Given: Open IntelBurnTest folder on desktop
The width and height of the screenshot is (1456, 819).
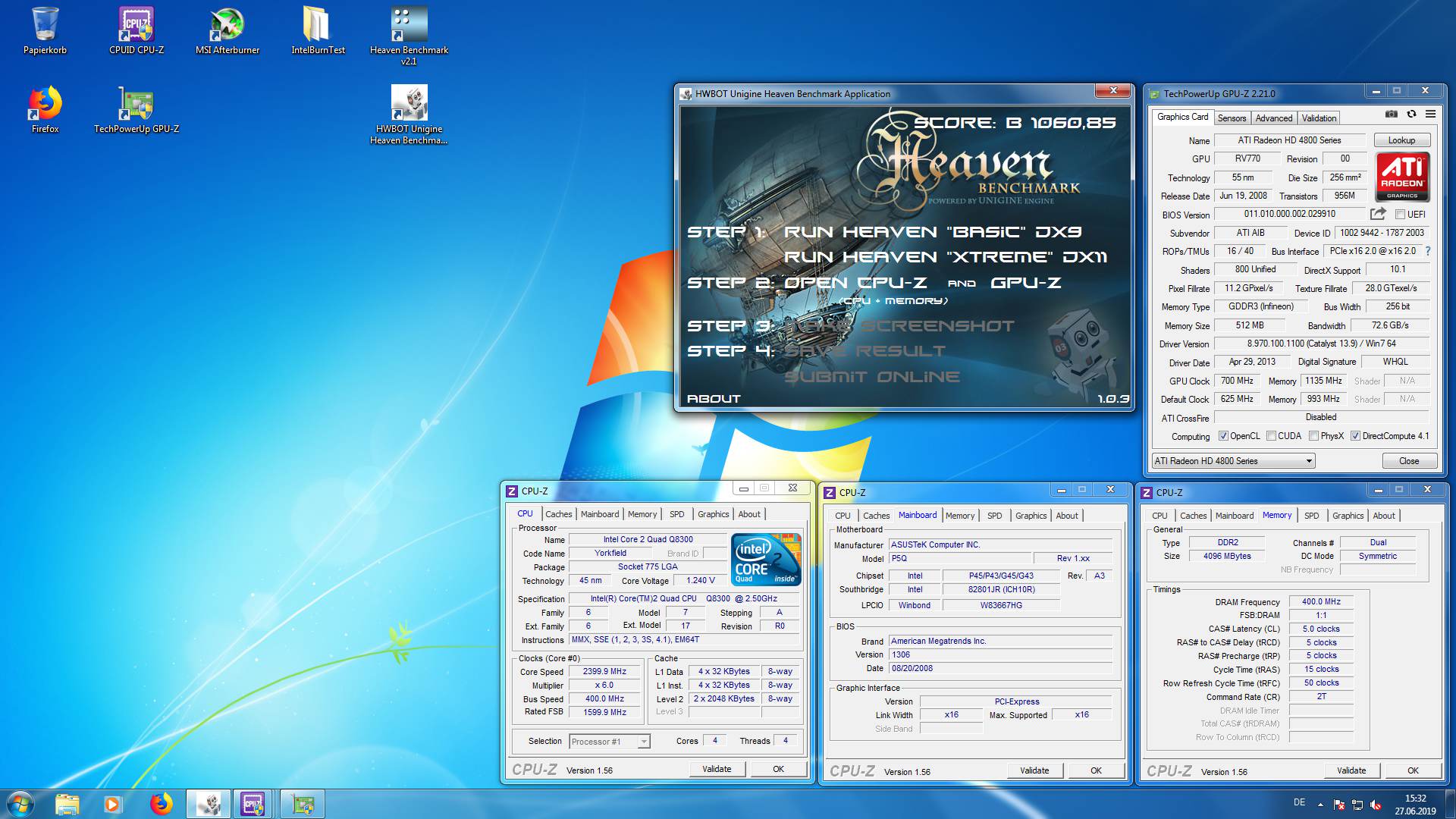Looking at the screenshot, I should tap(318, 30).
